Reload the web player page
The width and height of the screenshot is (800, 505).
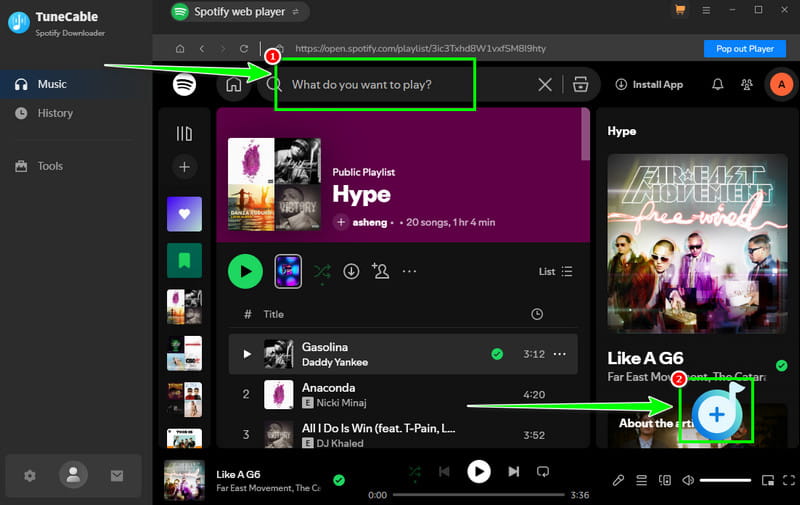[244, 48]
